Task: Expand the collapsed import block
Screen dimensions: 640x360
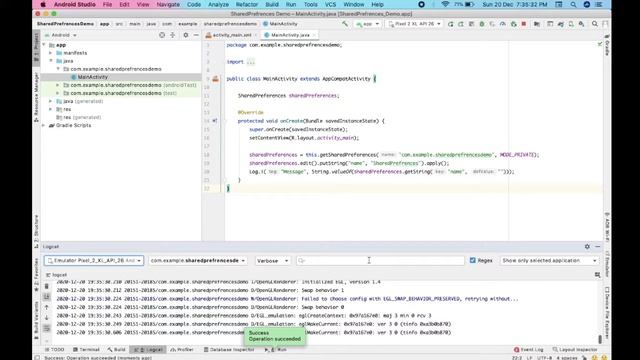Action: [x=250, y=62]
